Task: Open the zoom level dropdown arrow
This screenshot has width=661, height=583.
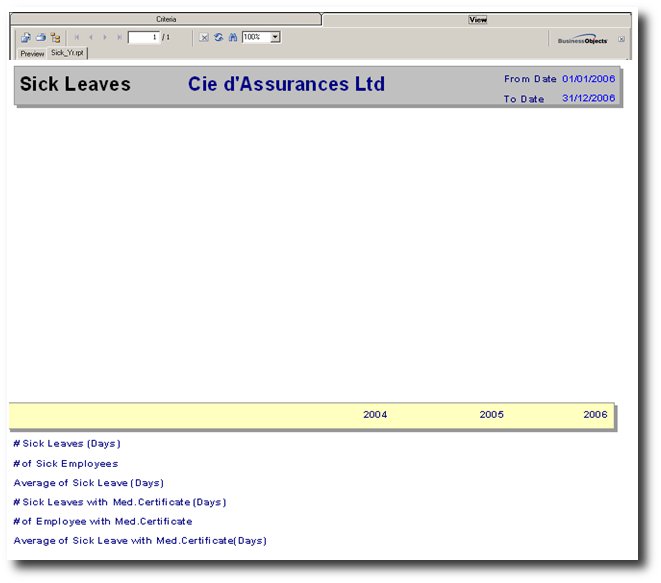Action: 275,37
